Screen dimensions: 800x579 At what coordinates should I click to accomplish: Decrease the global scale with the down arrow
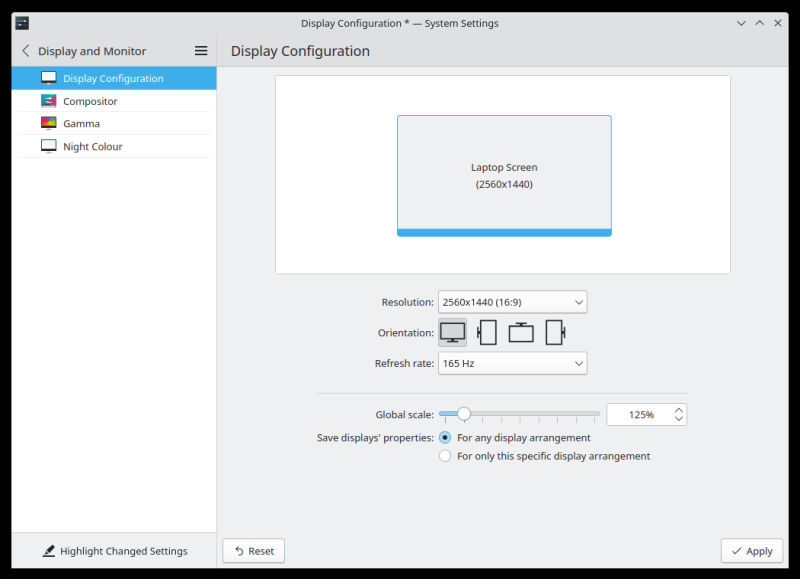[x=679, y=420]
